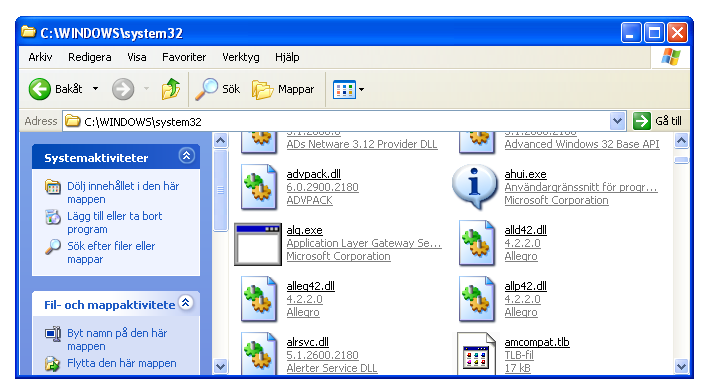Click in the address field showing C:\WINDOWS\system32
The width and height of the screenshot is (709, 391).
click(336, 121)
